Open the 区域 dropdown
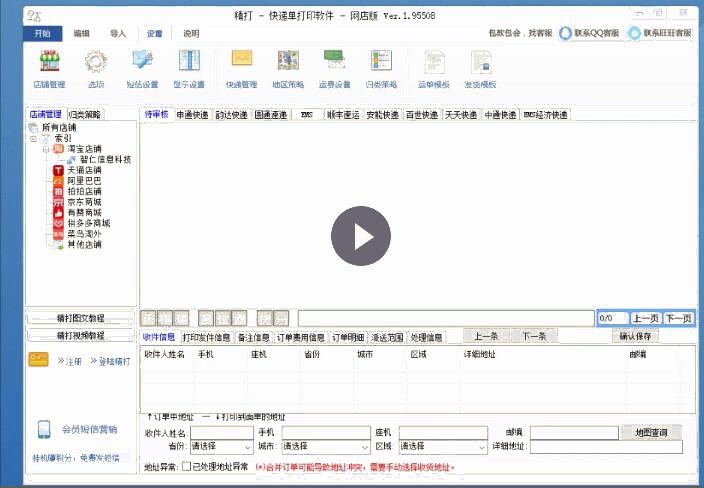704x488 pixels. pyautogui.click(x=438, y=447)
